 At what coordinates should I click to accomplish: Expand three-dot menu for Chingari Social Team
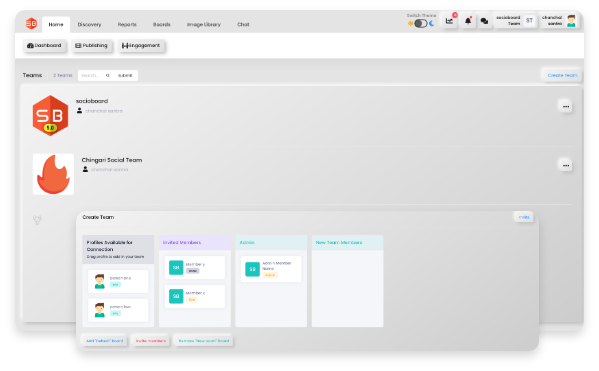pos(566,165)
